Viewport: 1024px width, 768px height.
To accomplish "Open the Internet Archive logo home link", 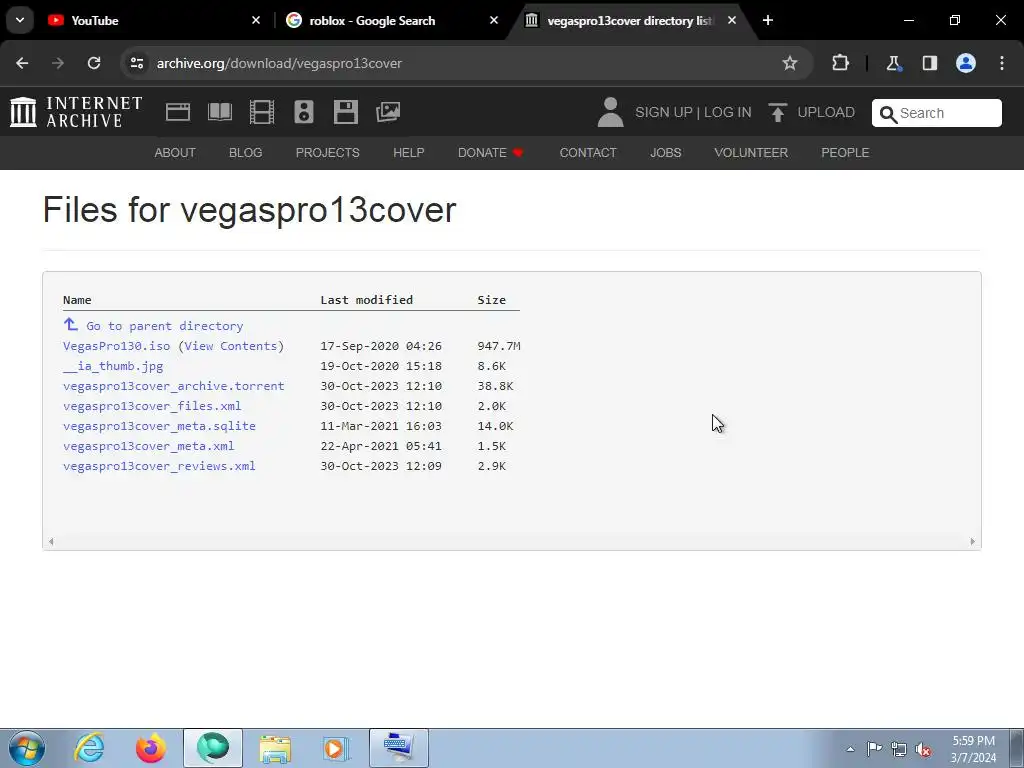I will point(76,112).
